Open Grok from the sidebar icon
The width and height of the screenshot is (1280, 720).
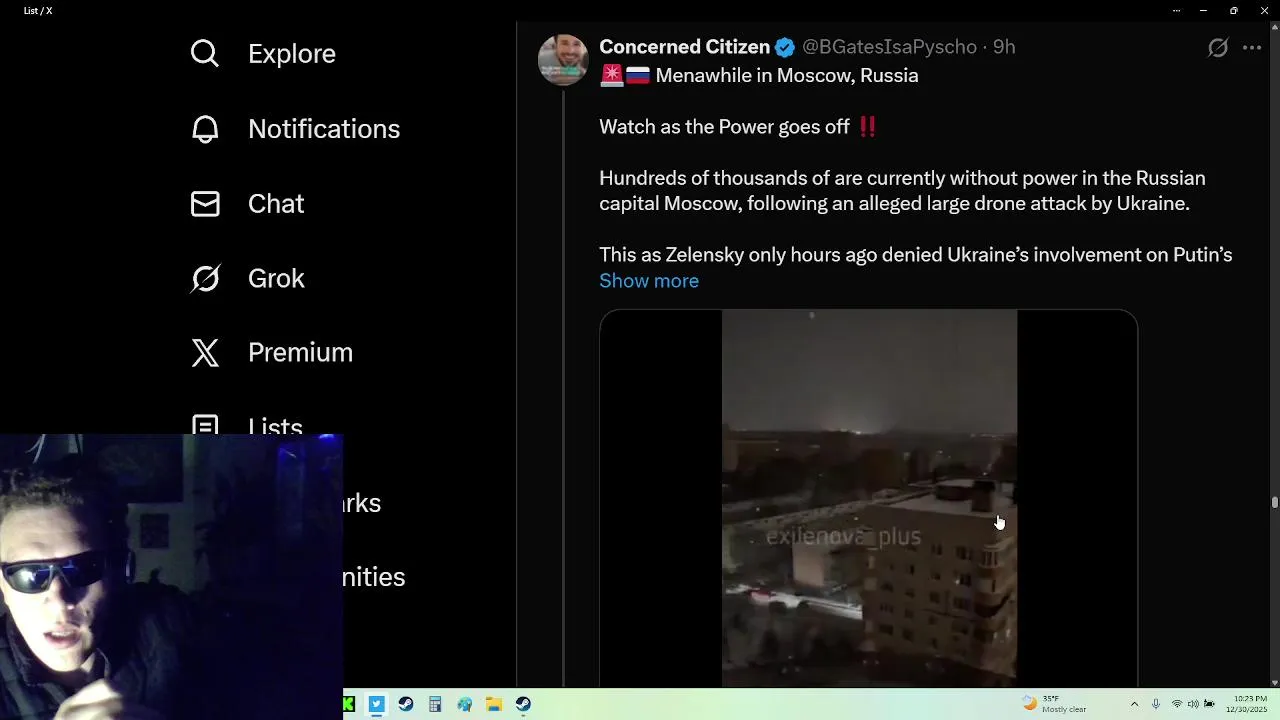tap(205, 278)
